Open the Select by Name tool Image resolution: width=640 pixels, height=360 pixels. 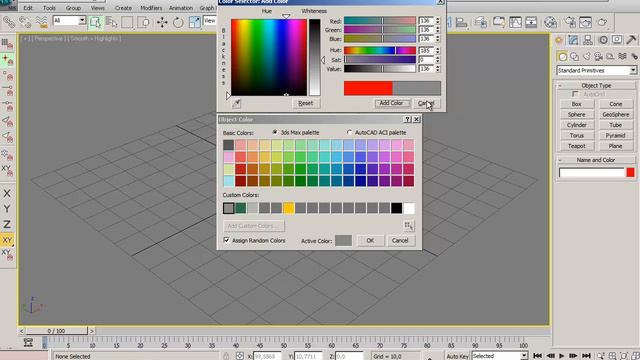click(x=111, y=22)
